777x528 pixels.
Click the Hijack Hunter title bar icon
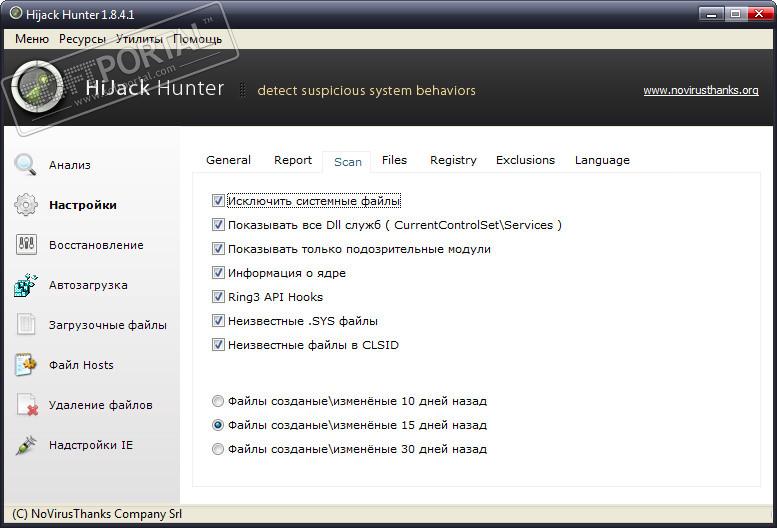(16, 14)
